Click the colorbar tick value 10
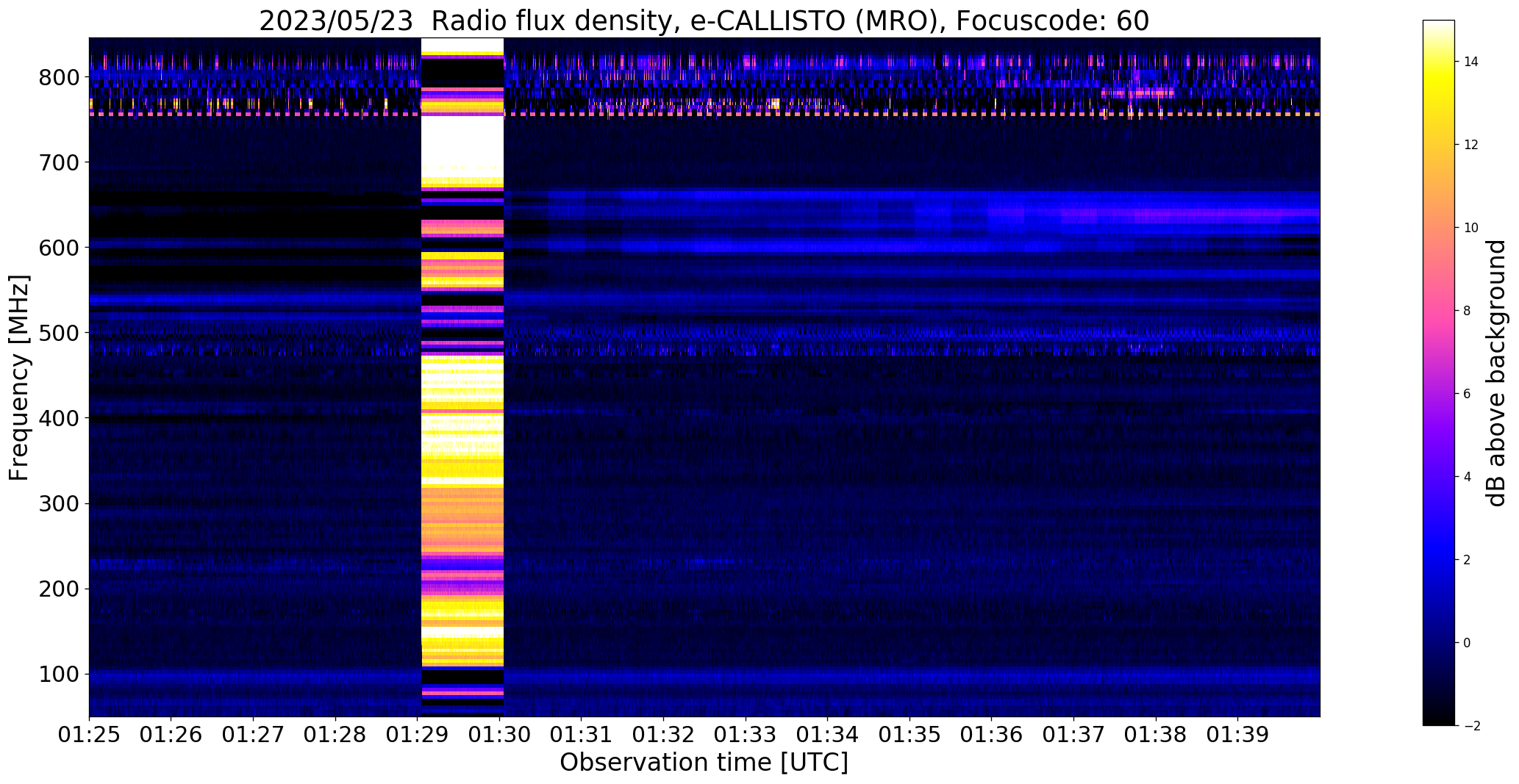The width and height of the screenshot is (1519, 784). 1471,228
